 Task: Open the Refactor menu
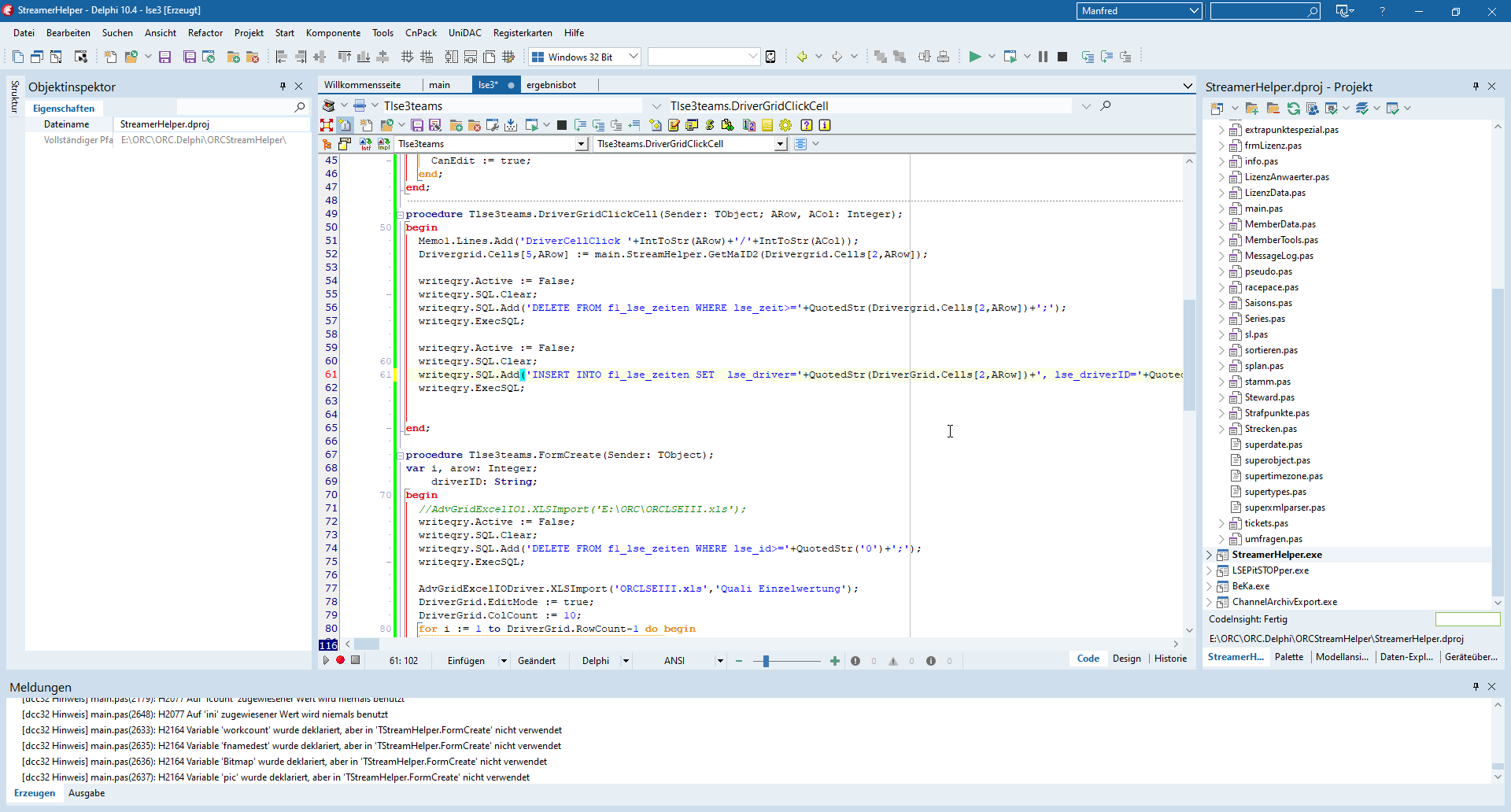tap(205, 33)
